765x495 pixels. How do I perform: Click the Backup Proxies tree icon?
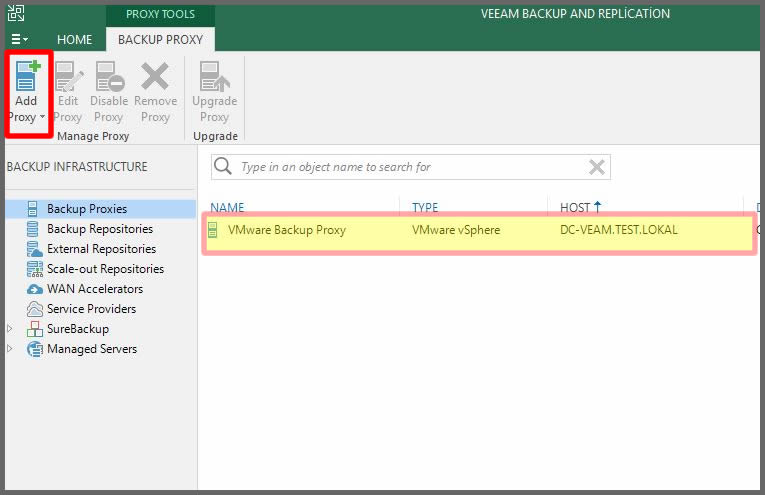point(33,209)
